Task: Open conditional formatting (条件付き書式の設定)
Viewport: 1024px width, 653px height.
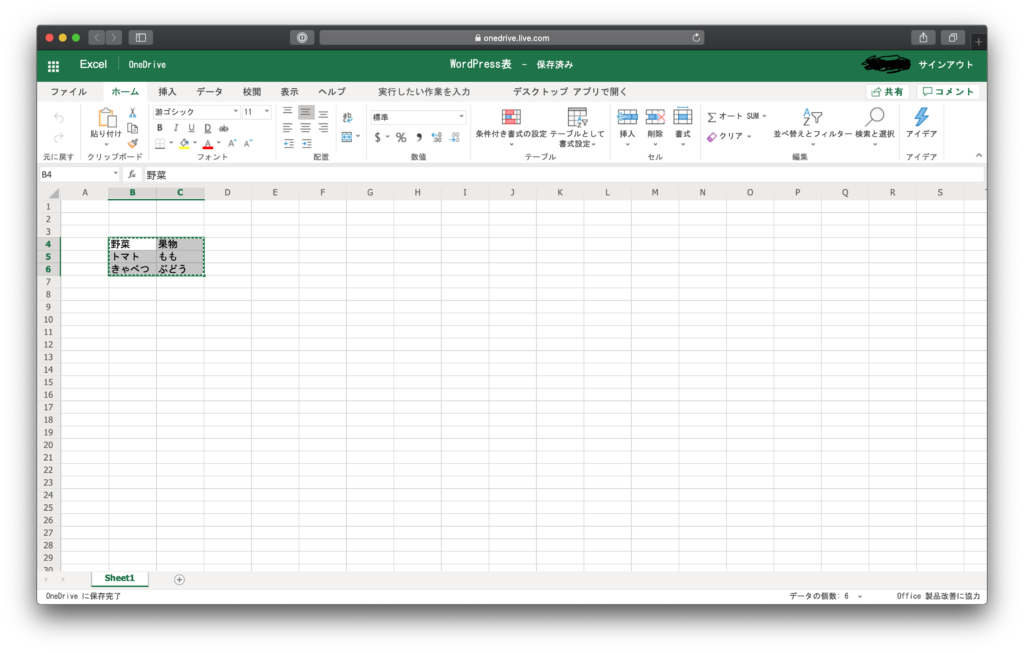Action: [511, 123]
